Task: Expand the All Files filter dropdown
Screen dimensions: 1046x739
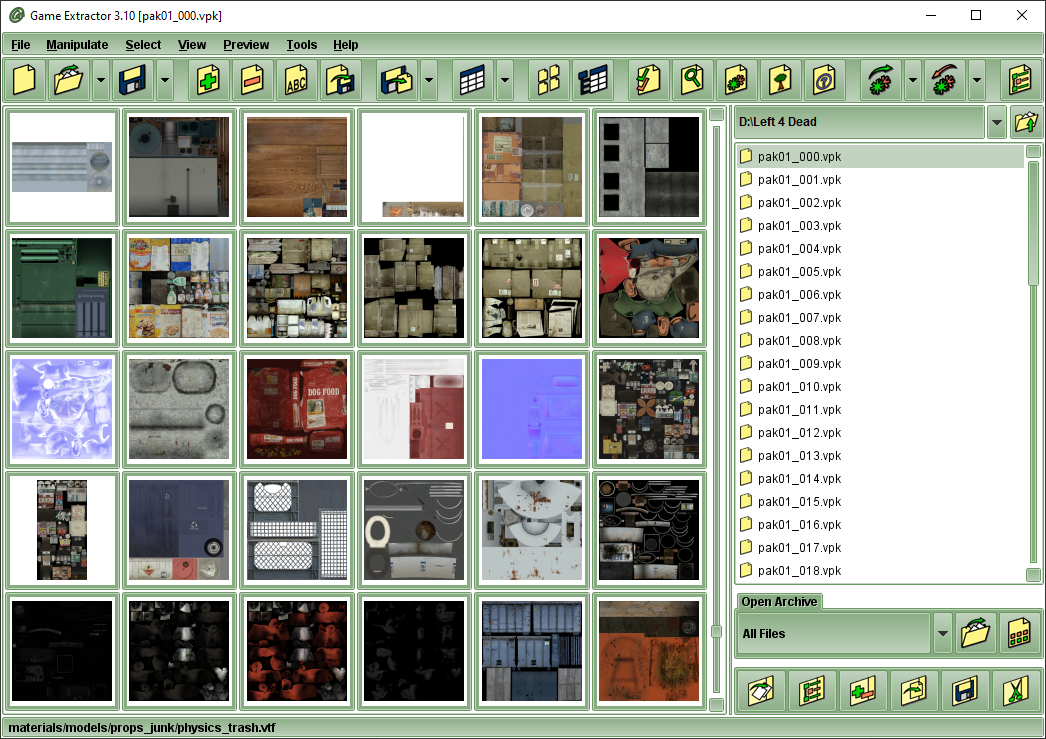Action: coord(941,633)
